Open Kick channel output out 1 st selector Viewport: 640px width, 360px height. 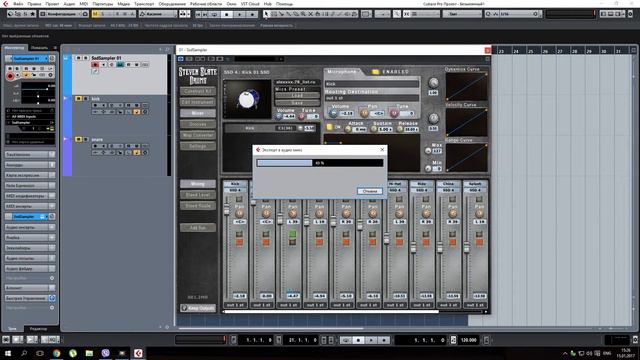(x=236, y=305)
